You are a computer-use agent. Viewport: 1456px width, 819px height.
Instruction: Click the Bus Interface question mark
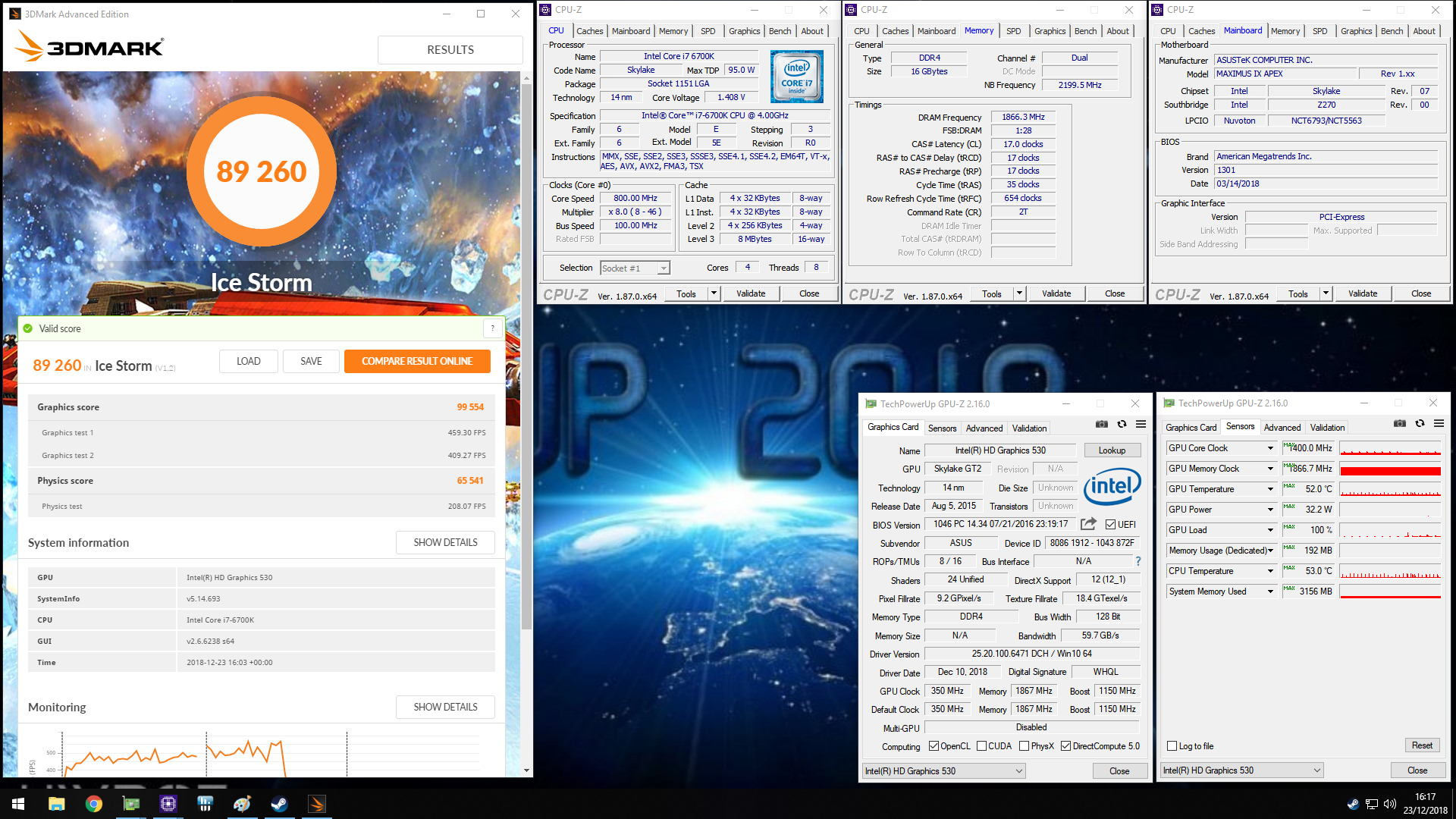[x=1137, y=561]
